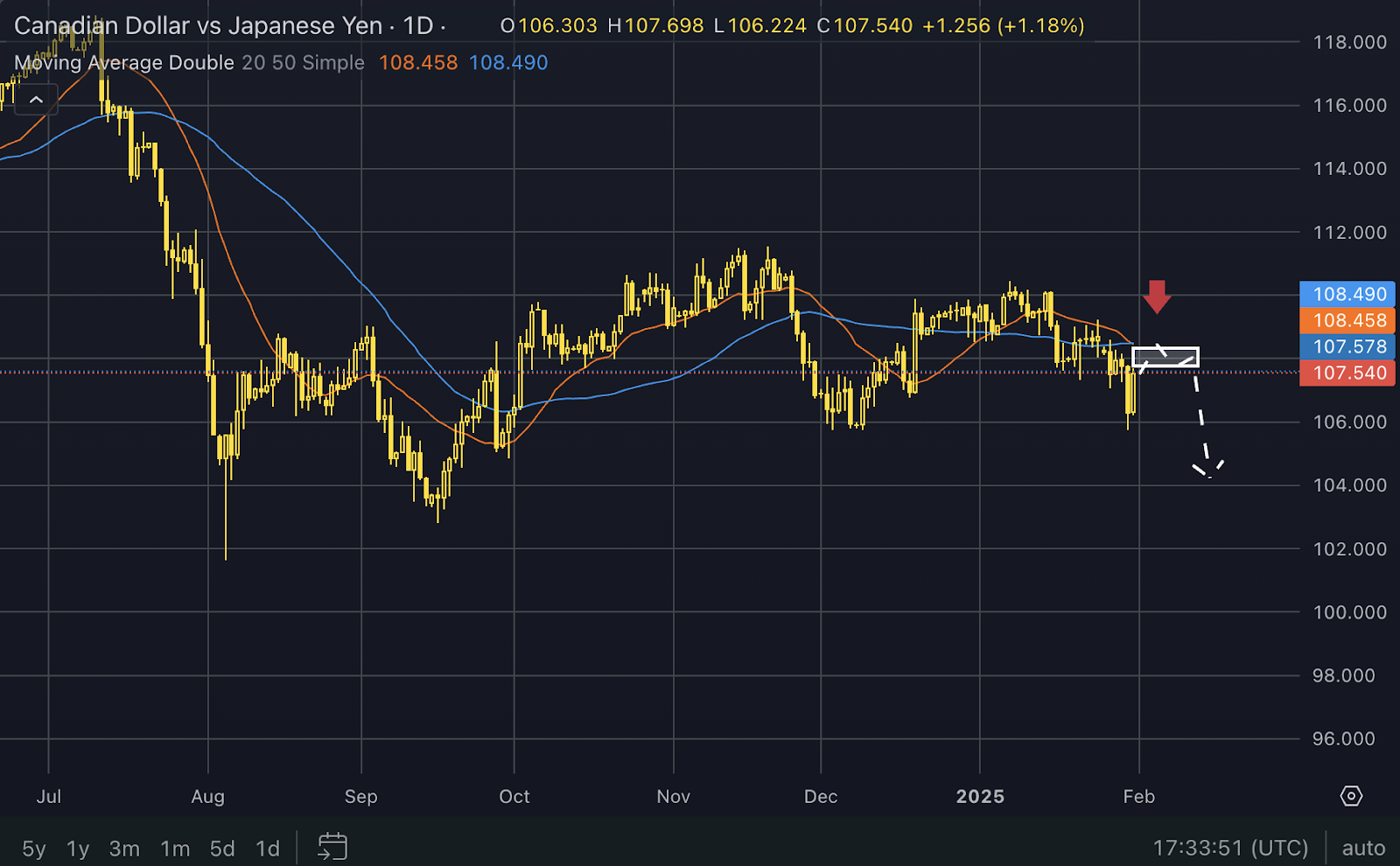Viewport: 1400px width, 866px height.
Task: Click the 1D interval label
Action: click(418, 25)
